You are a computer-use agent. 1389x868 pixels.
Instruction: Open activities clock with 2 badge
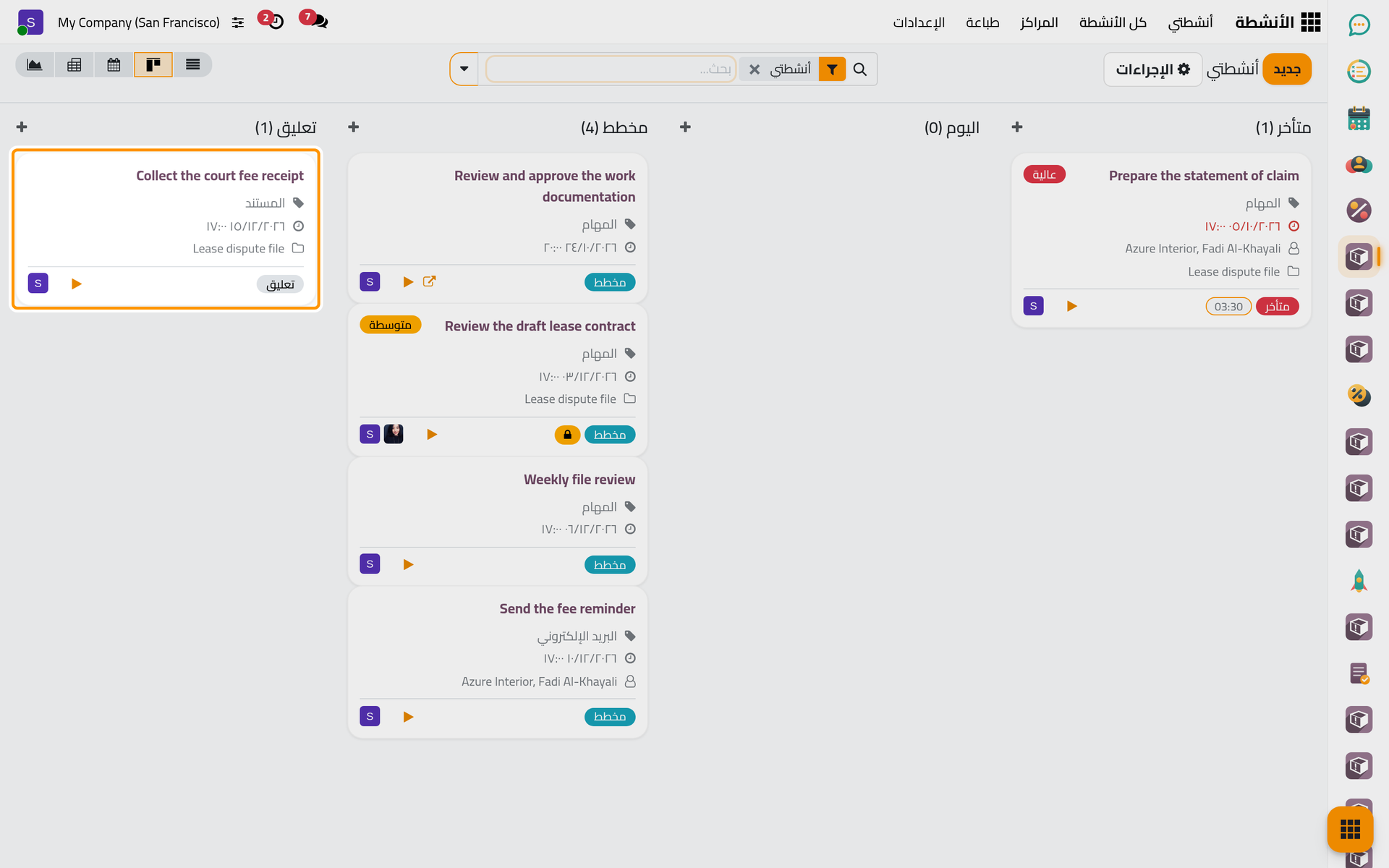click(x=271, y=20)
